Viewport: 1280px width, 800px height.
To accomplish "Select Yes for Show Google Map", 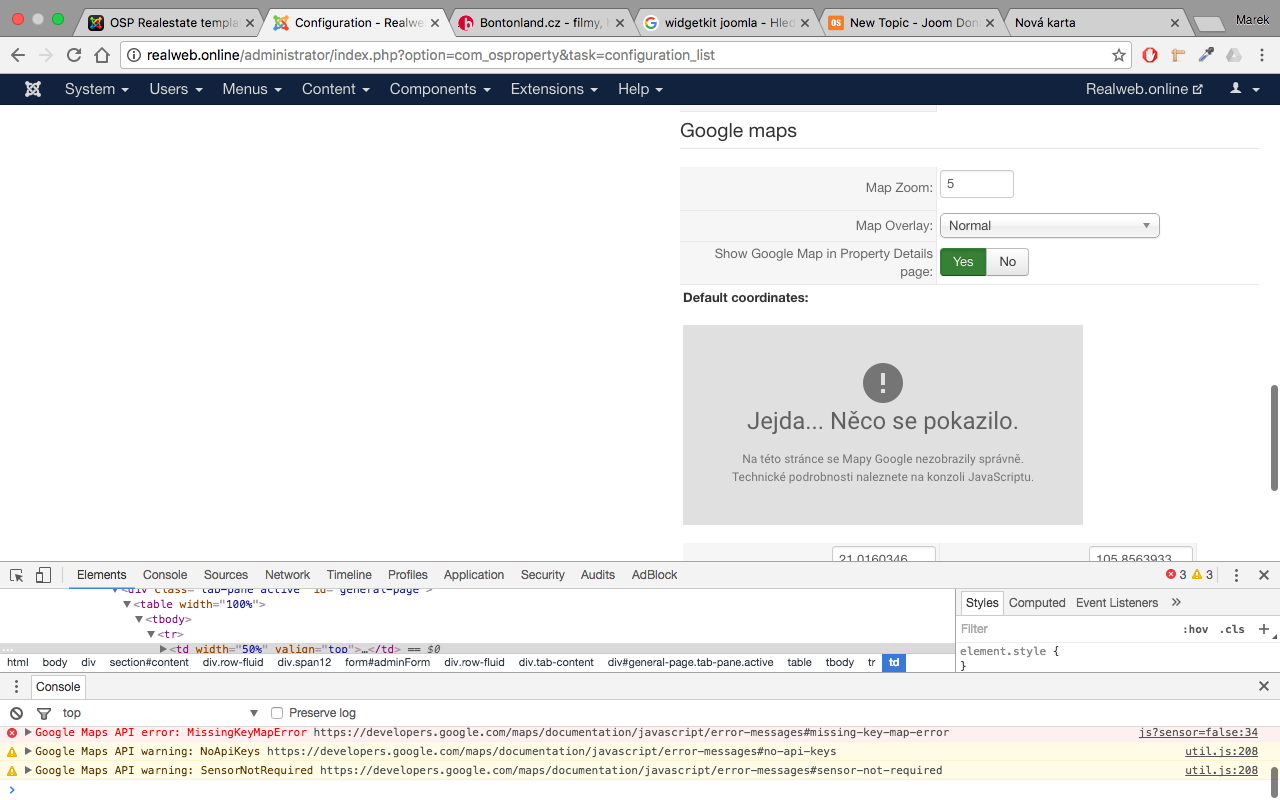I will point(963,262).
